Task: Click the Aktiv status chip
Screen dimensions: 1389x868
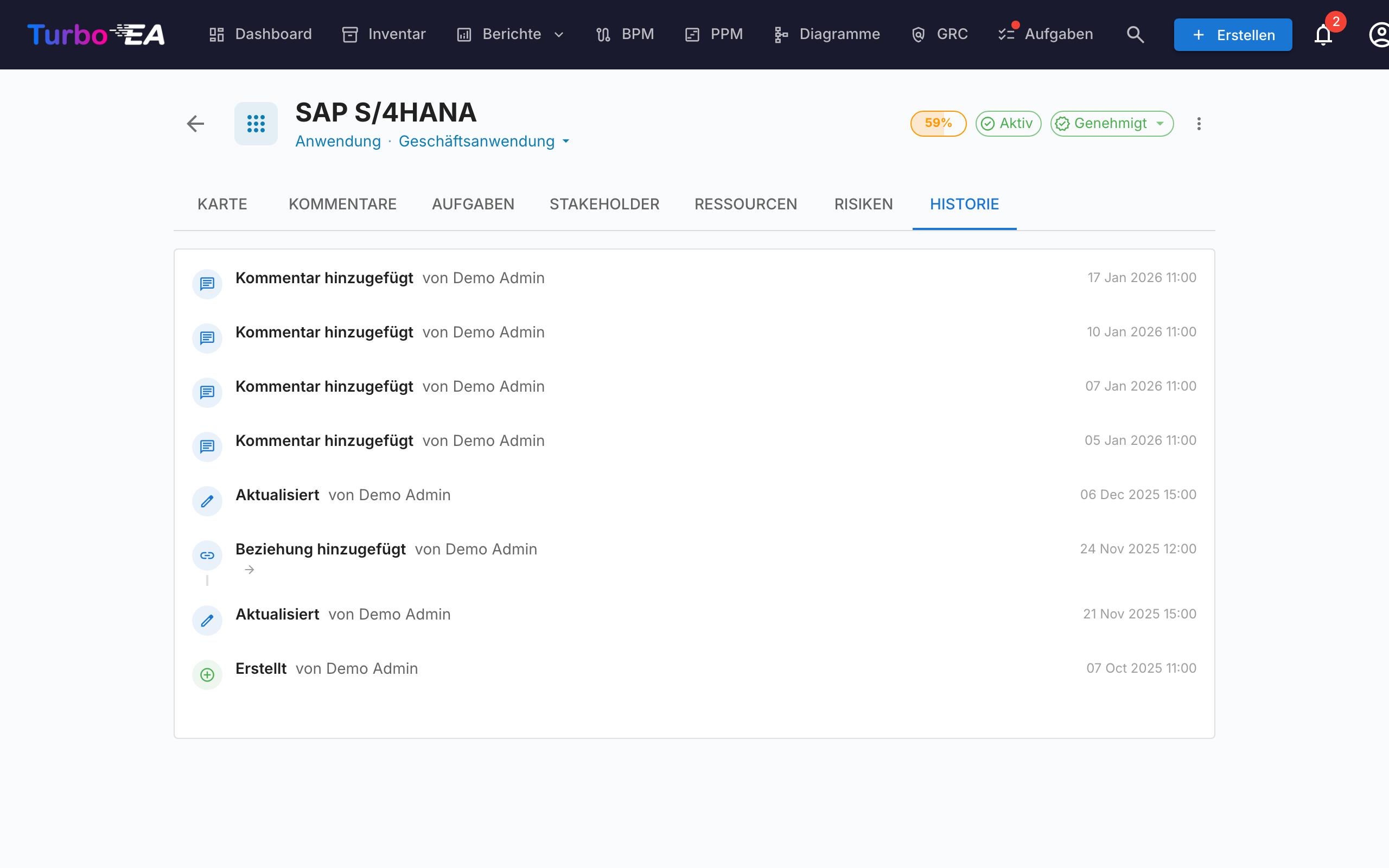Action: click(1008, 124)
